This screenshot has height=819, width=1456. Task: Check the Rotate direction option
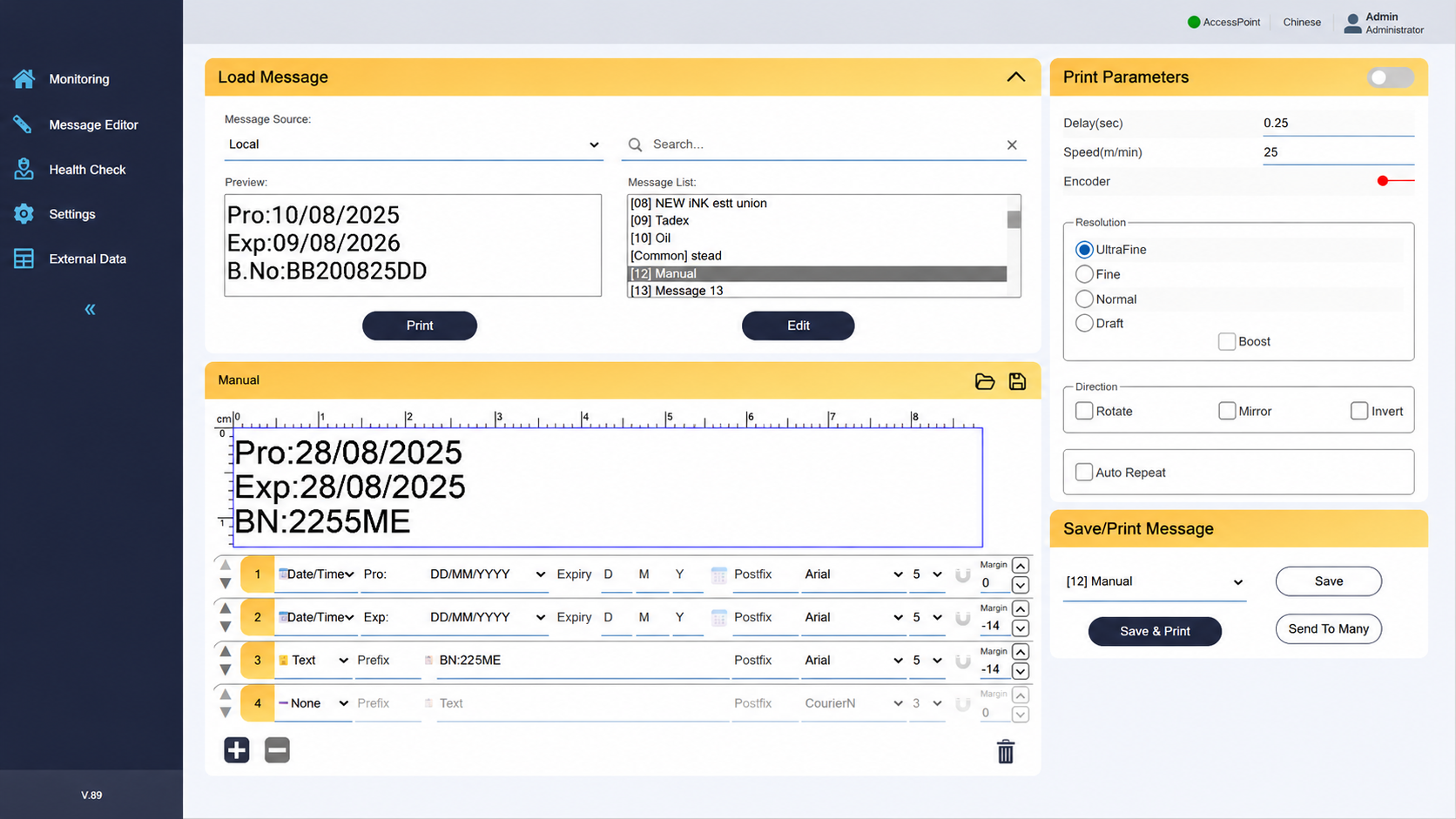[x=1084, y=411]
